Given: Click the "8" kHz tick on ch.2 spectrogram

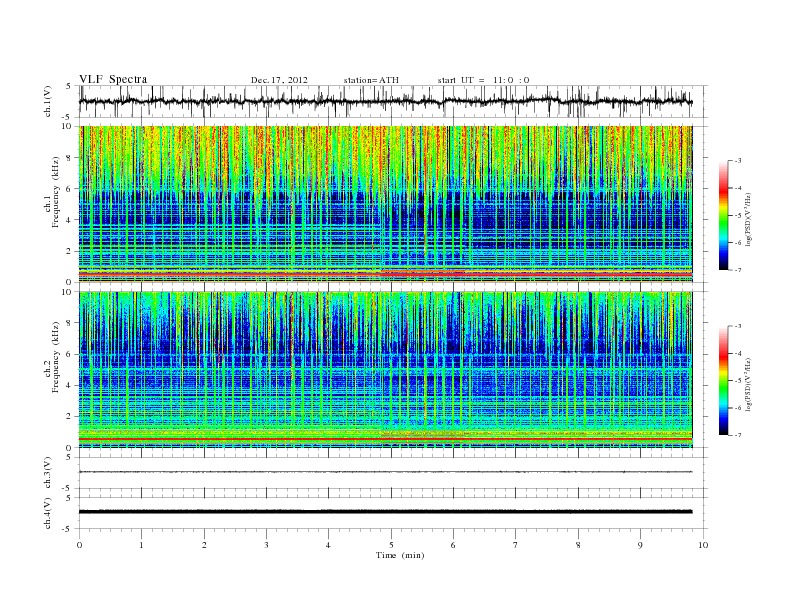Looking at the screenshot, I should [69, 323].
